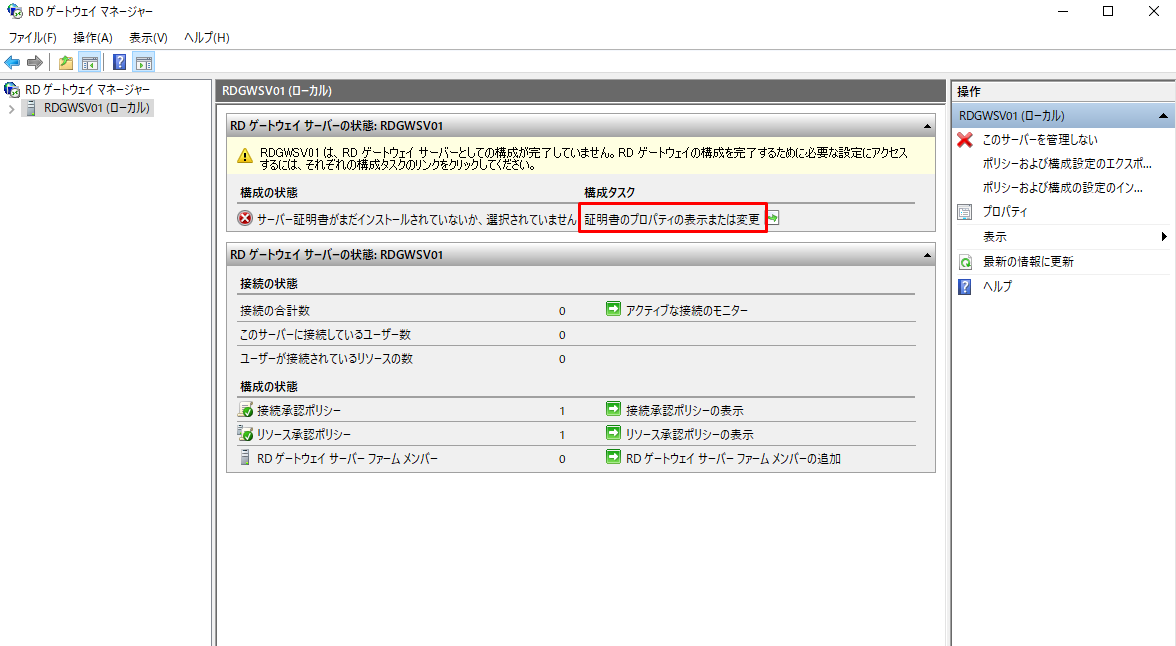
Task: Collapse the first RD ゲートウェイ サーバーの状態 section
Action: (x=927, y=126)
